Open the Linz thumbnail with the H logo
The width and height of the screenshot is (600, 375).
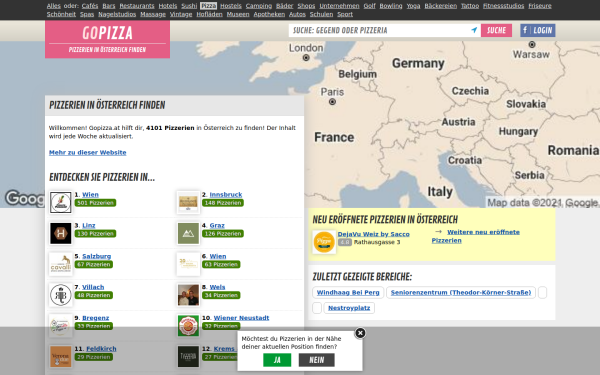tap(60, 233)
